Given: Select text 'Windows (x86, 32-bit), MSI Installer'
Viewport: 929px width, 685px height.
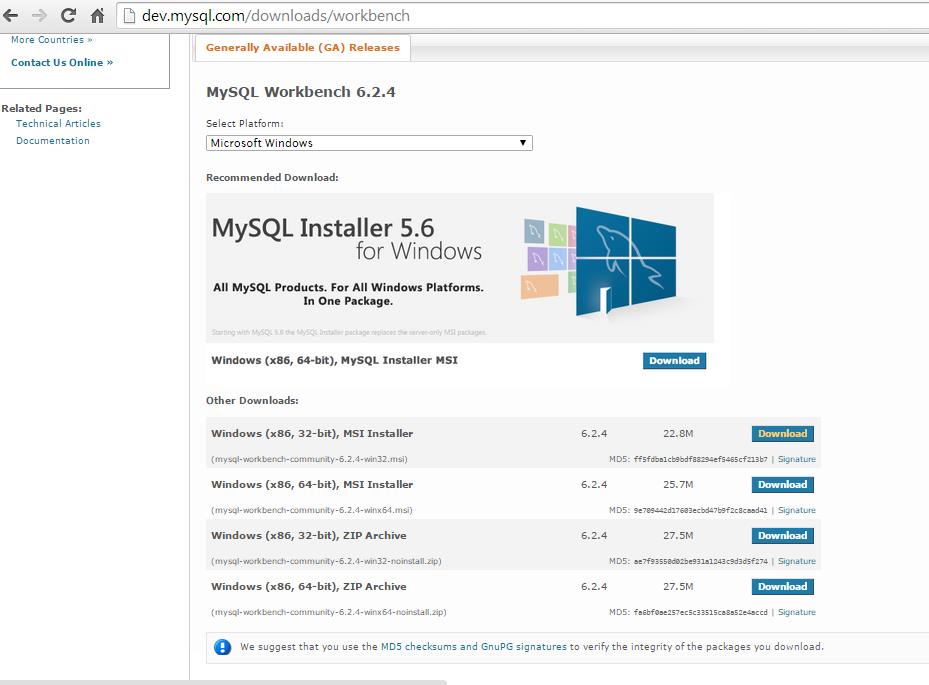Looking at the screenshot, I should tap(312, 434).
